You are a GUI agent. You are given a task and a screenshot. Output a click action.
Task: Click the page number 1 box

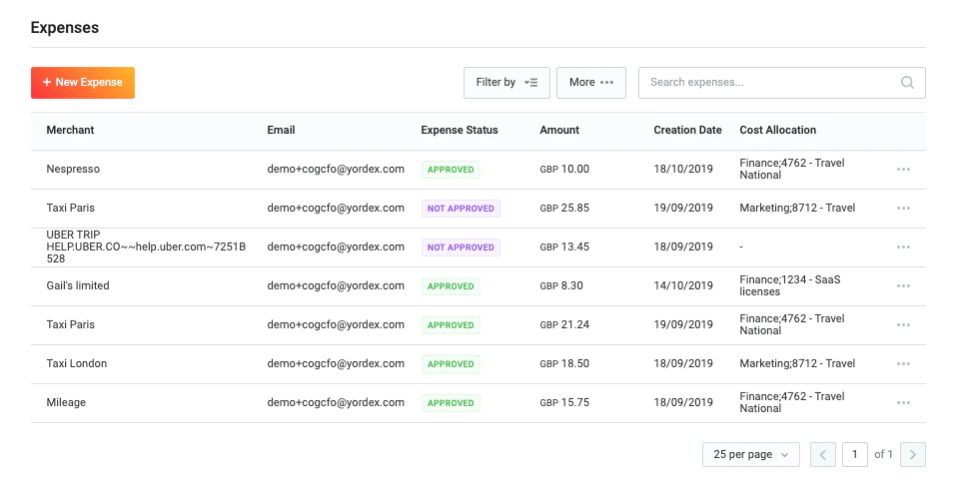(x=855, y=455)
